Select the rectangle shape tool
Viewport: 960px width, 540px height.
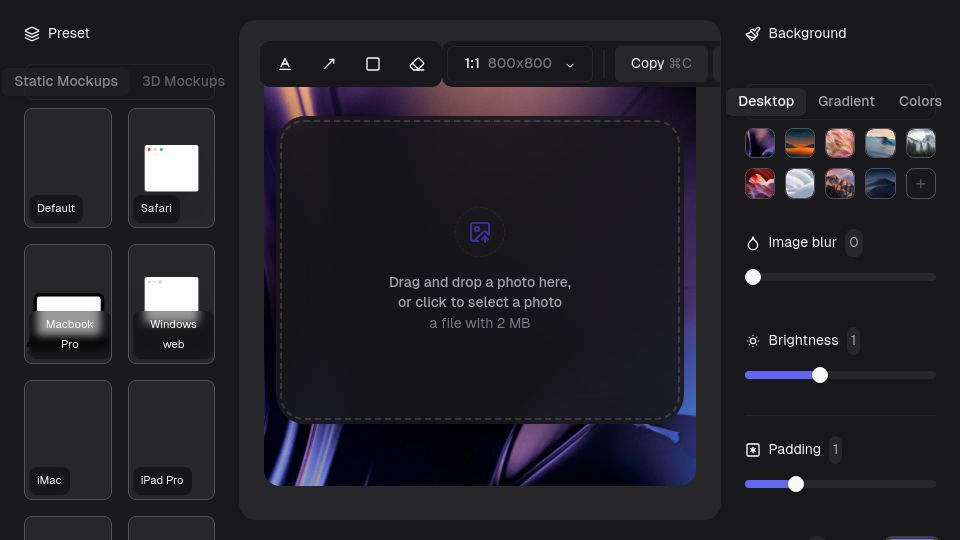coord(373,64)
